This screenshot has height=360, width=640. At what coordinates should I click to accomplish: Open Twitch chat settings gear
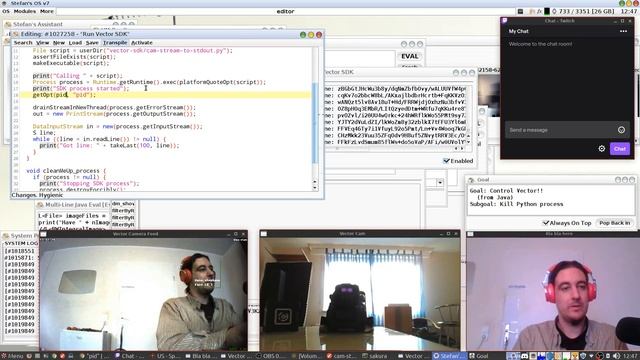[x=602, y=149]
